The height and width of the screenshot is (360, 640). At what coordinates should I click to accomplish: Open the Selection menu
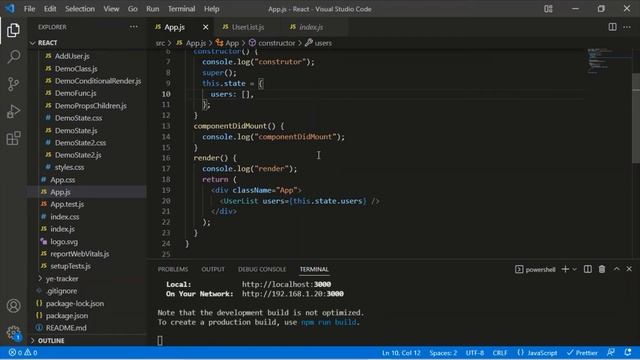click(80, 9)
